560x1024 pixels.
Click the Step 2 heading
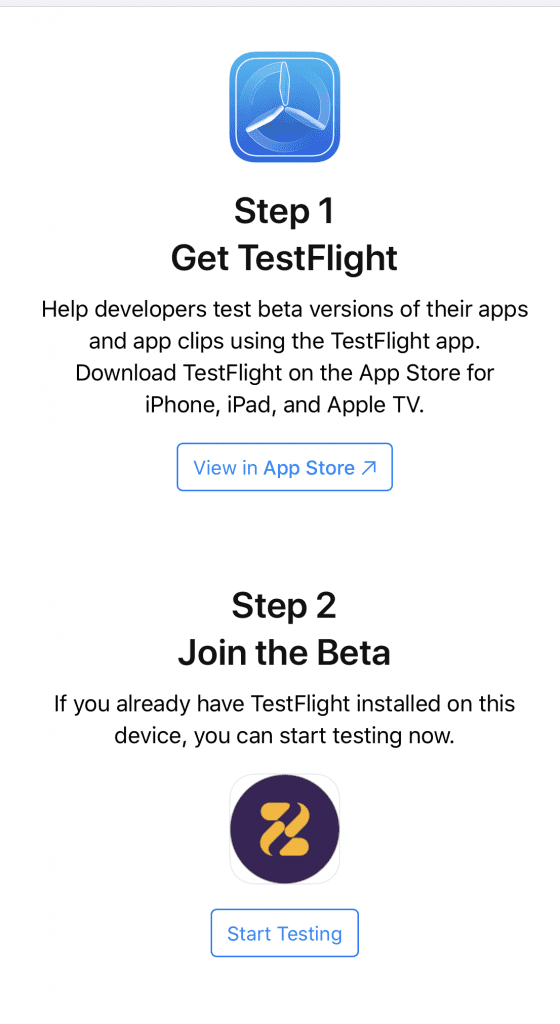point(284,606)
